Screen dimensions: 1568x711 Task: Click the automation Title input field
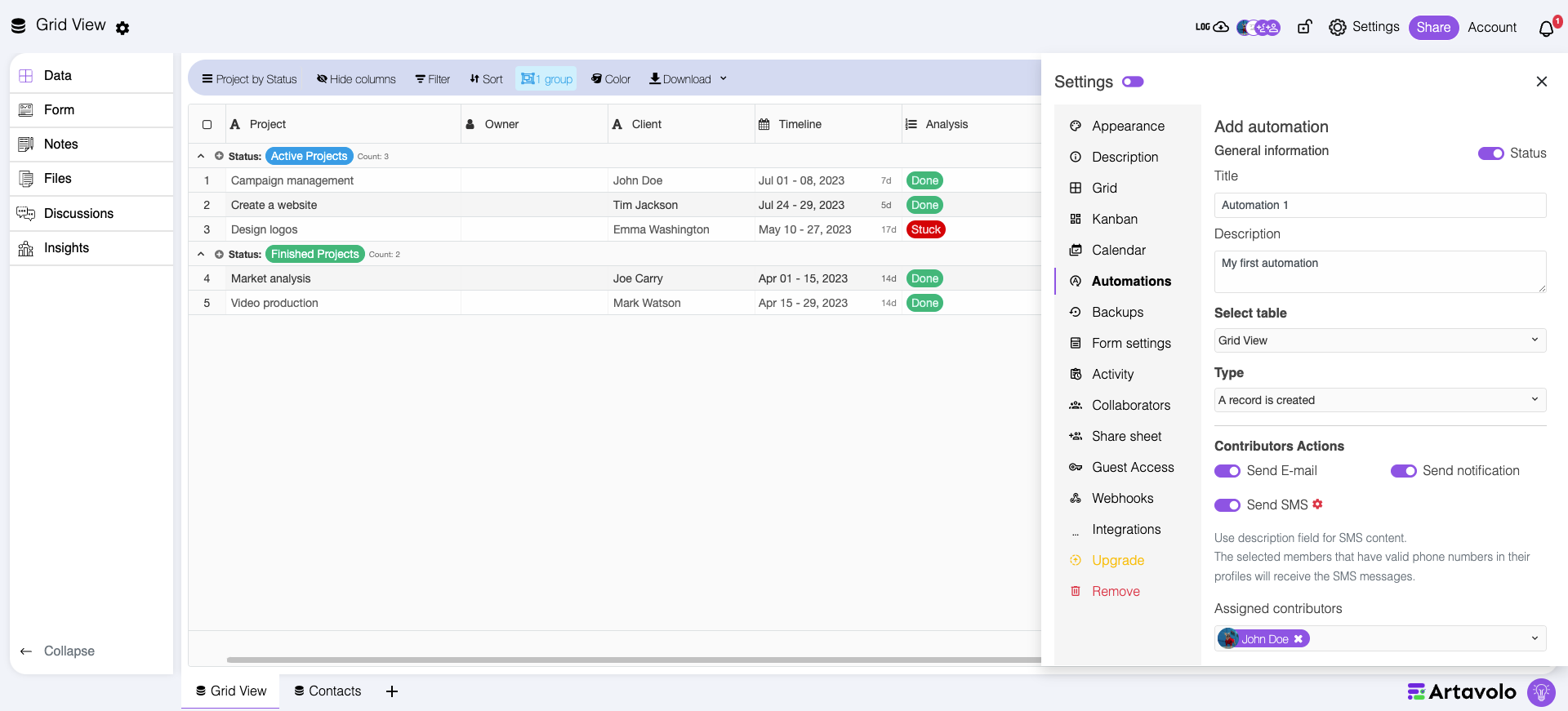coord(1380,205)
